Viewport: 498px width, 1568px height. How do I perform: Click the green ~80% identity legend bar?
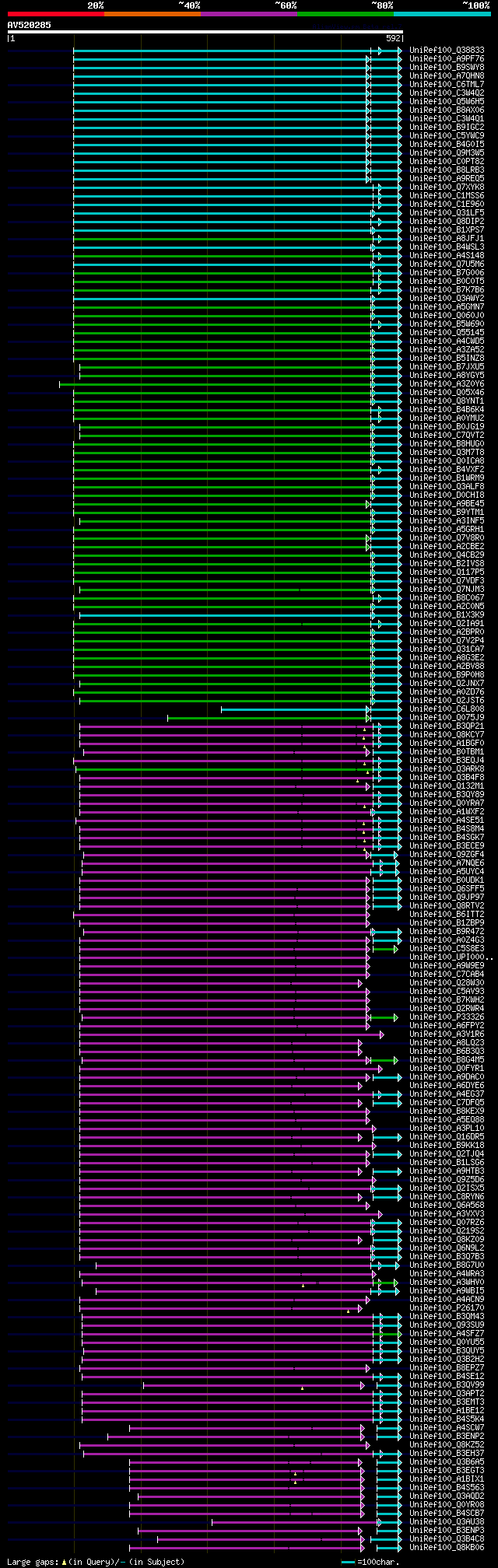pyautogui.click(x=345, y=14)
